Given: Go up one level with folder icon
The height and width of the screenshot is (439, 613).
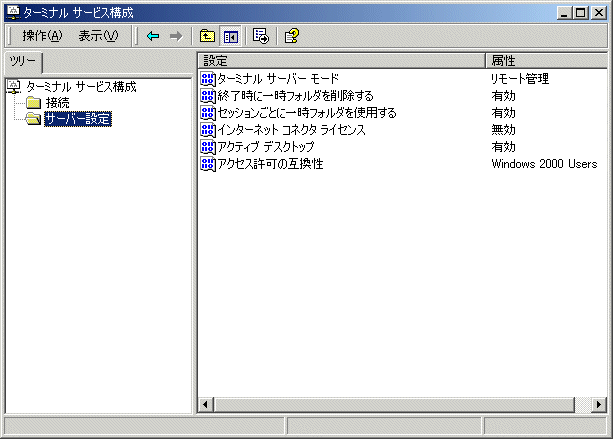Looking at the screenshot, I should 207,36.
